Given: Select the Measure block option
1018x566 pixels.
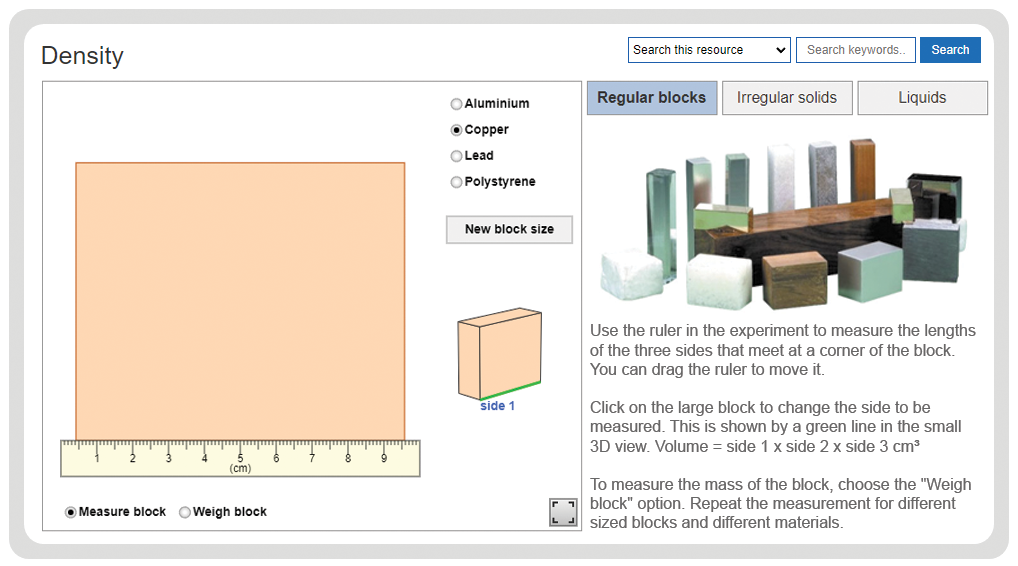Looking at the screenshot, I should click(x=71, y=512).
